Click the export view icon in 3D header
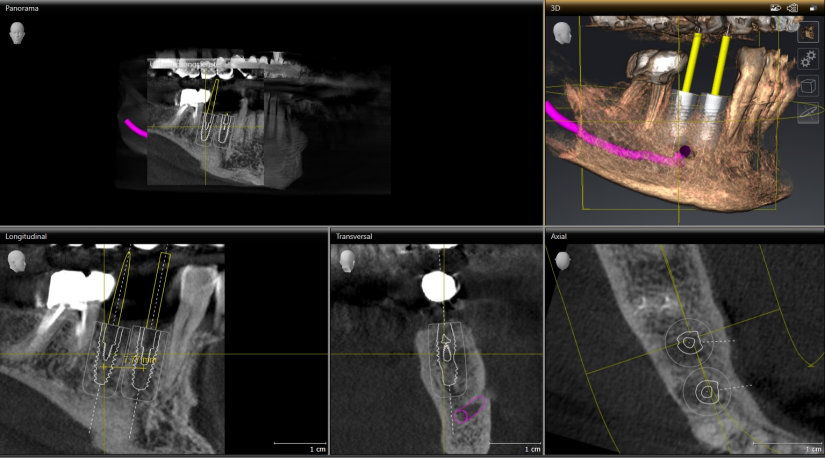The width and height of the screenshot is (825, 458). pos(792,7)
